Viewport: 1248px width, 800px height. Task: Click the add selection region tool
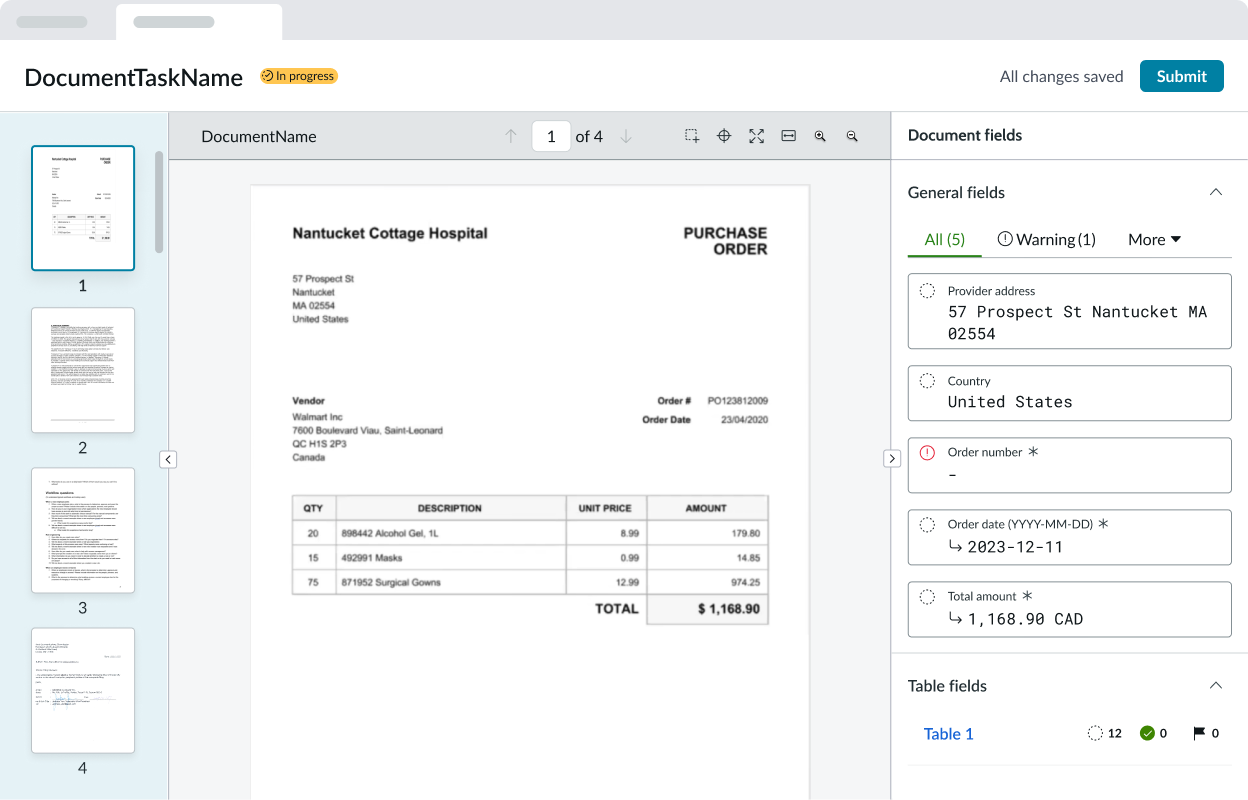[692, 136]
